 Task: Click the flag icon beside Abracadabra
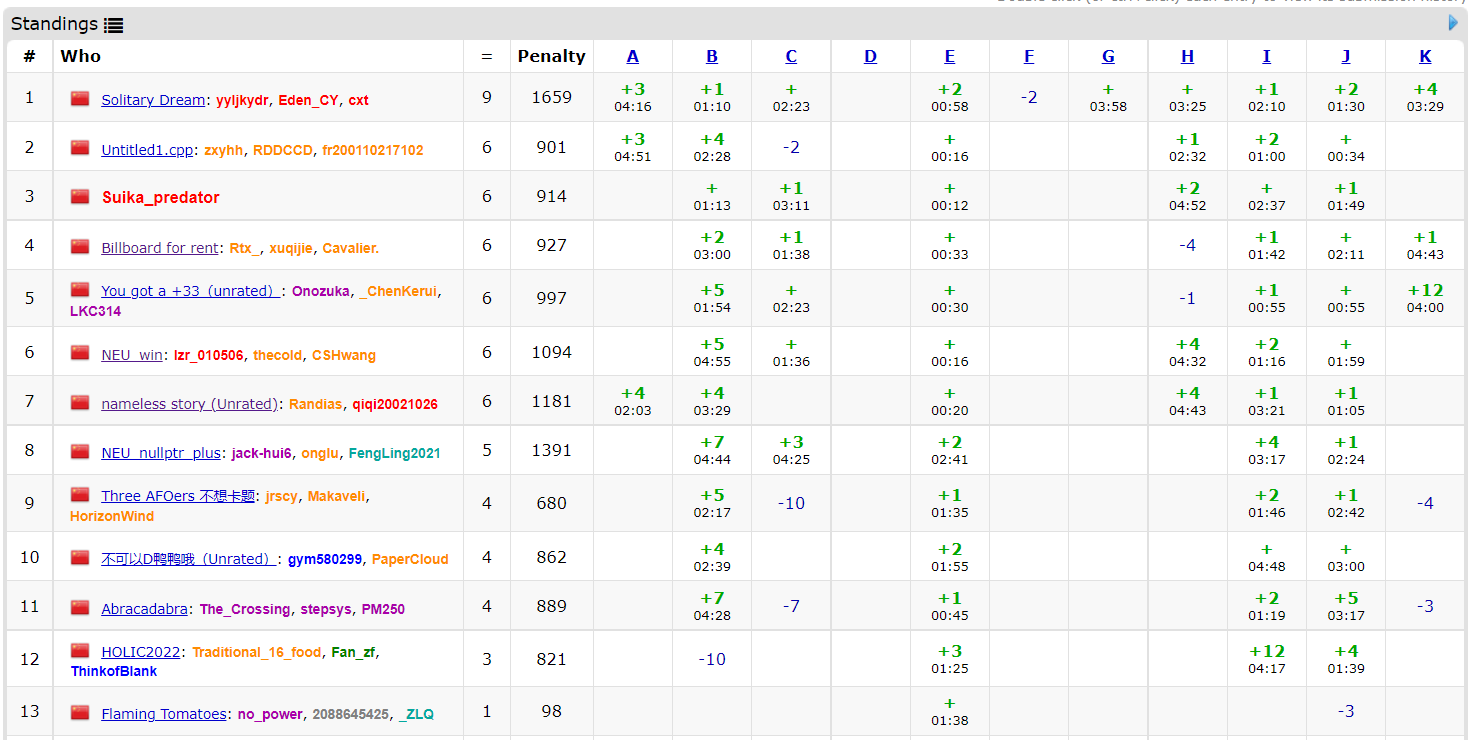80,607
